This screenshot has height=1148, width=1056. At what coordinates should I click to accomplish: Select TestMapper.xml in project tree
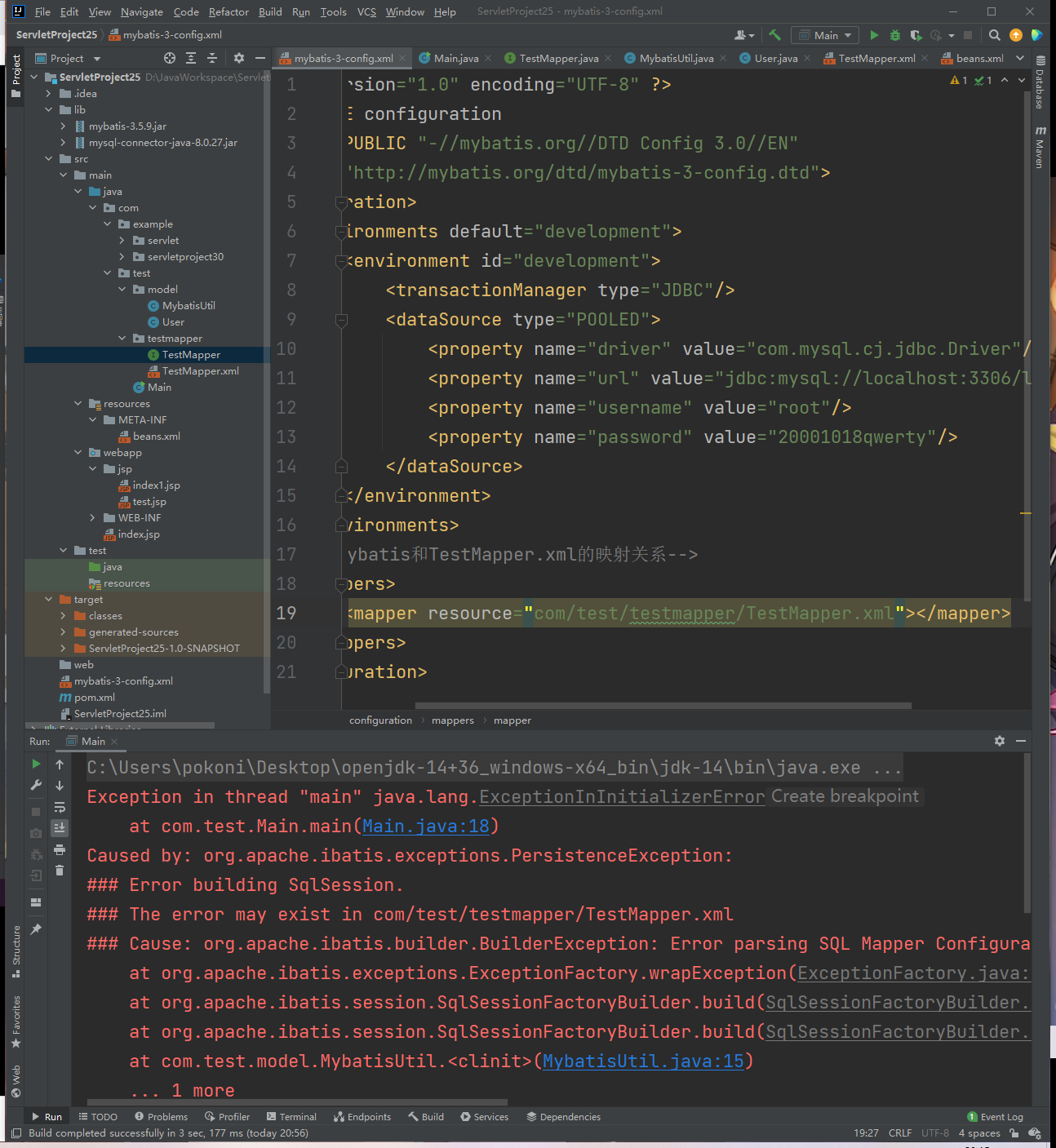point(200,370)
